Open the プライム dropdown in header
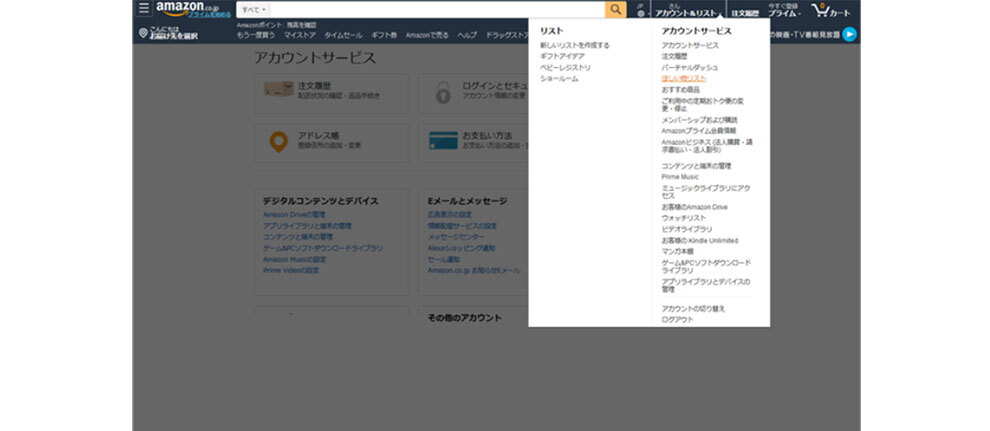 click(785, 9)
